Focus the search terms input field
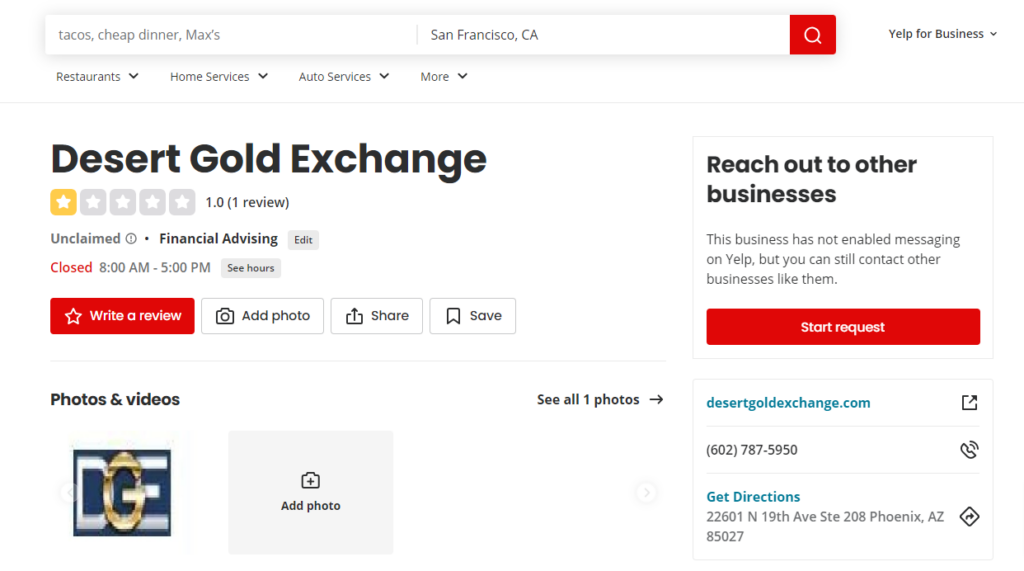 pyautogui.click(x=231, y=35)
